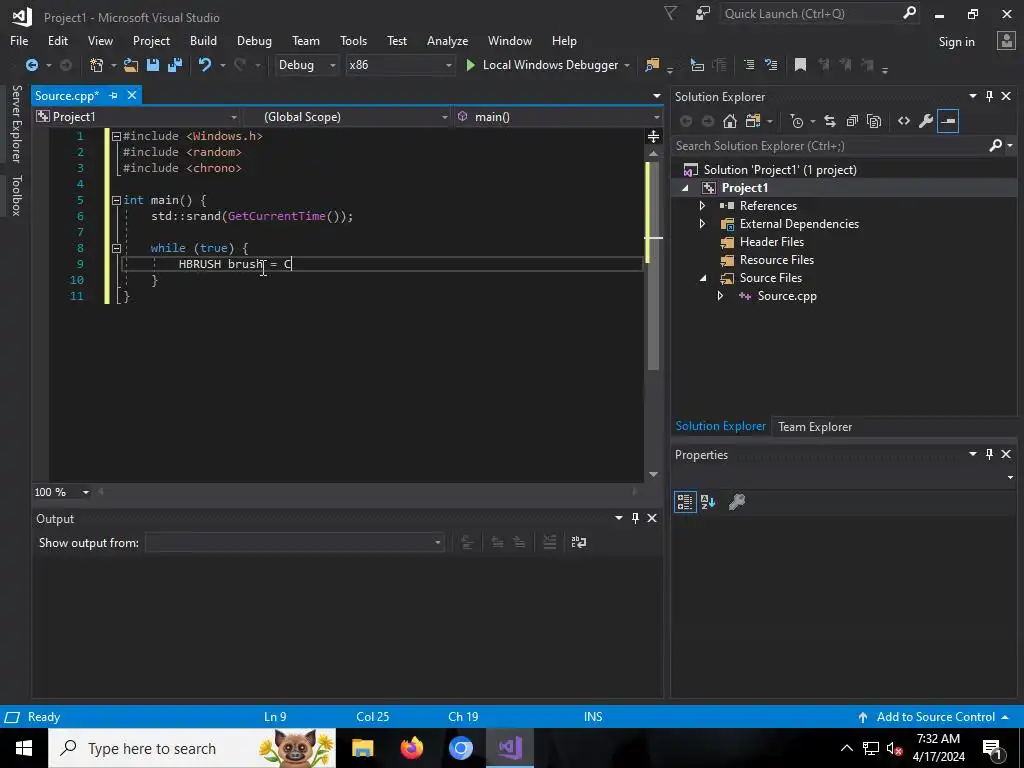The image size is (1024, 768).
Task: Click the Navigate Backward arrow in toolbar
Action: coord(31,65)
